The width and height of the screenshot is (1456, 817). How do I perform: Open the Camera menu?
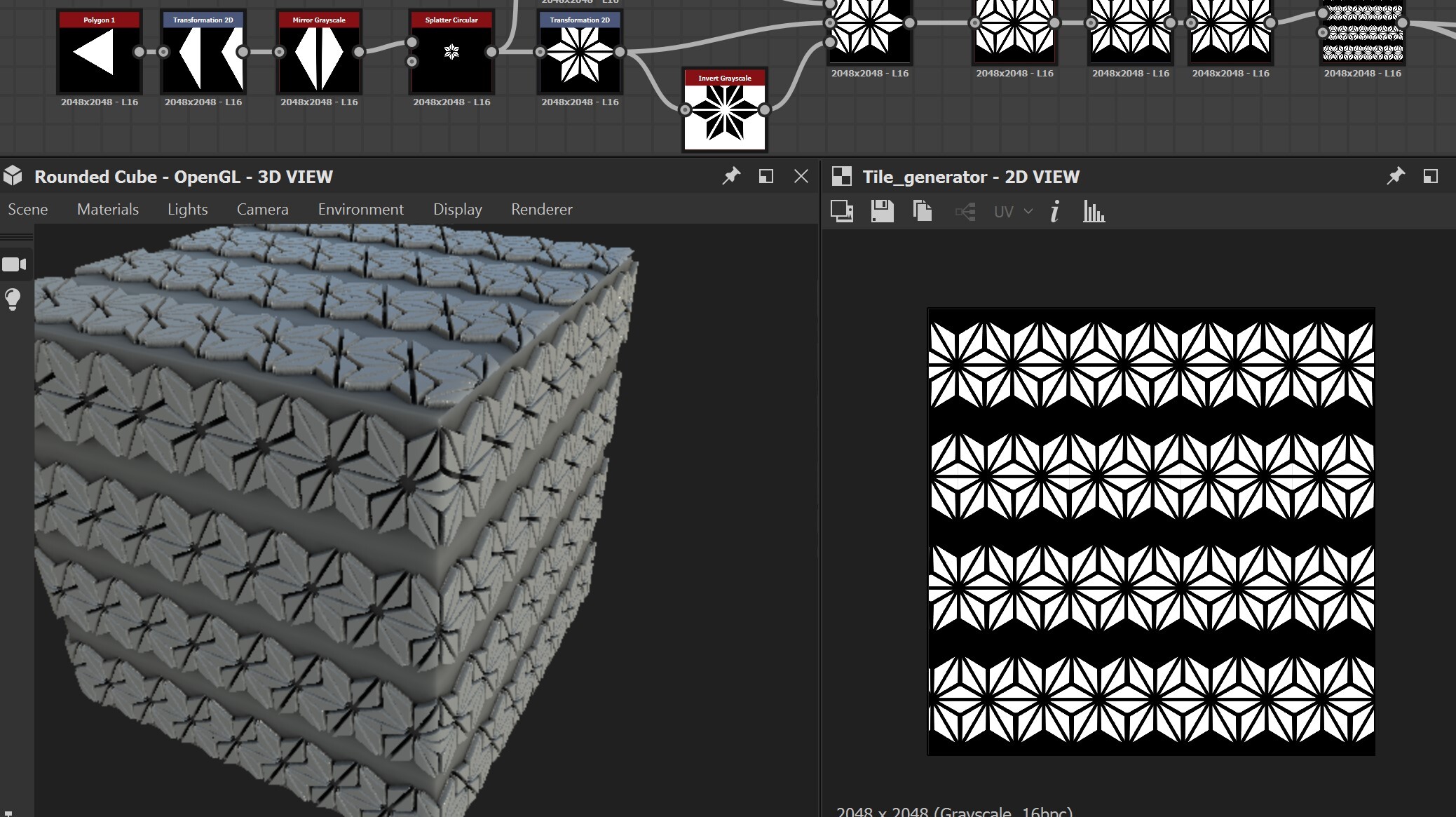[x=263, y=209]
